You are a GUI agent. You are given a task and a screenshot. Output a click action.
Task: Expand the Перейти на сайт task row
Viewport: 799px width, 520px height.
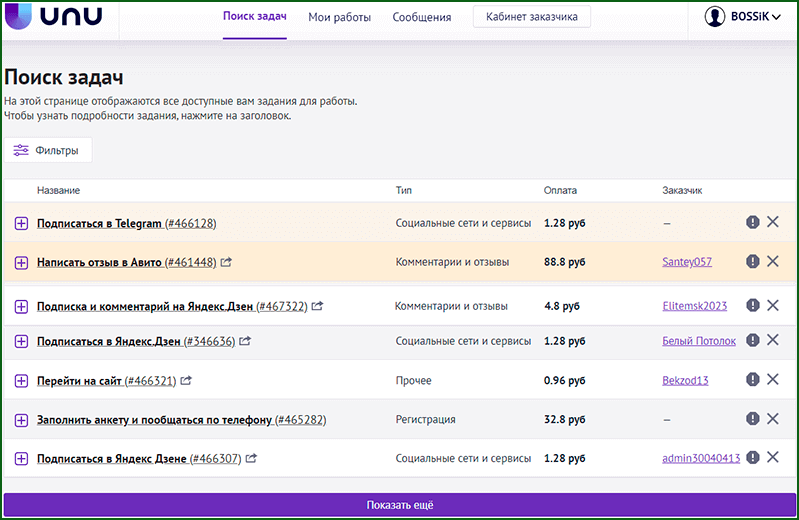[21, 381]
